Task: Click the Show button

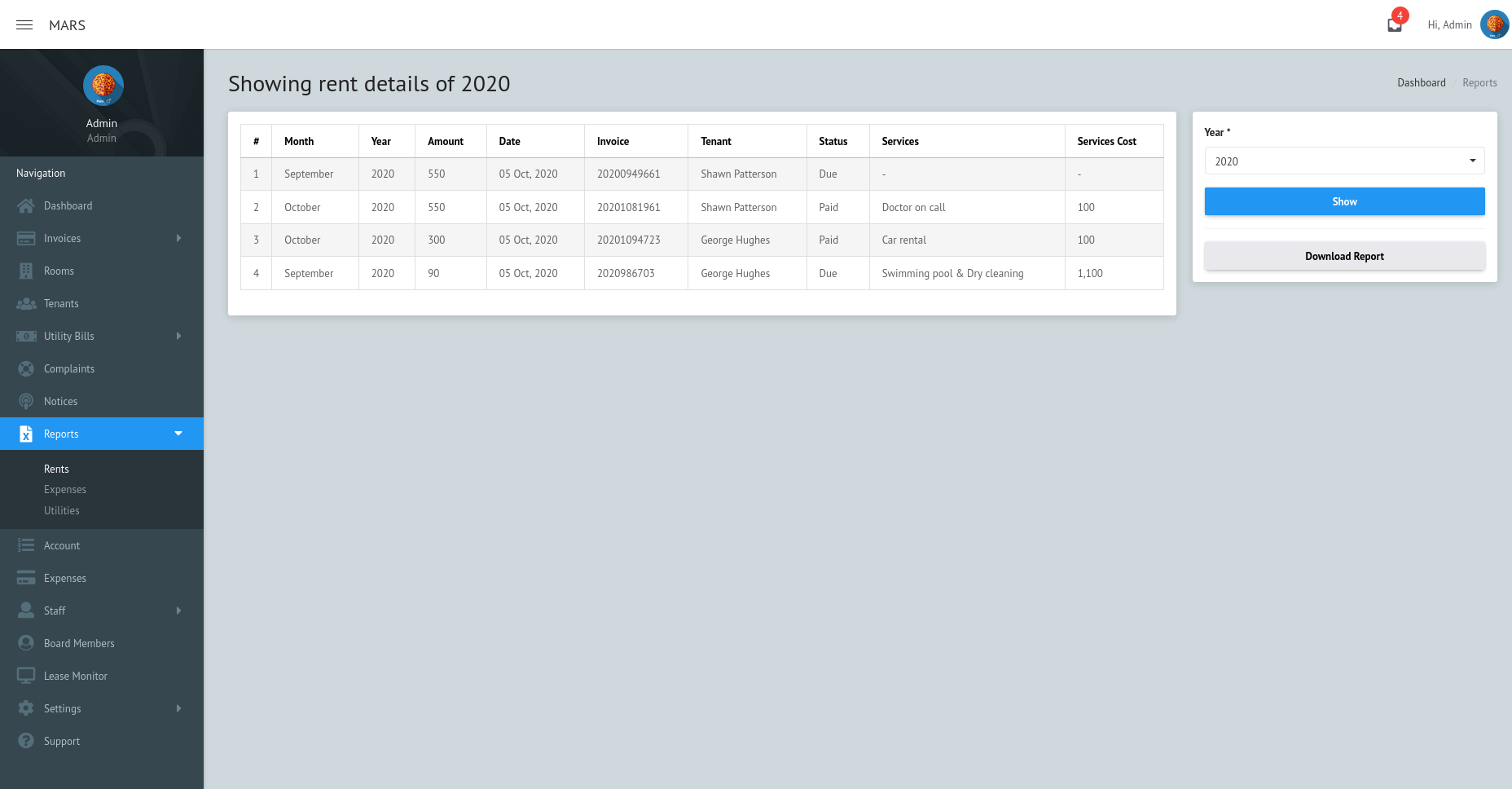Action: point(1343,201)
